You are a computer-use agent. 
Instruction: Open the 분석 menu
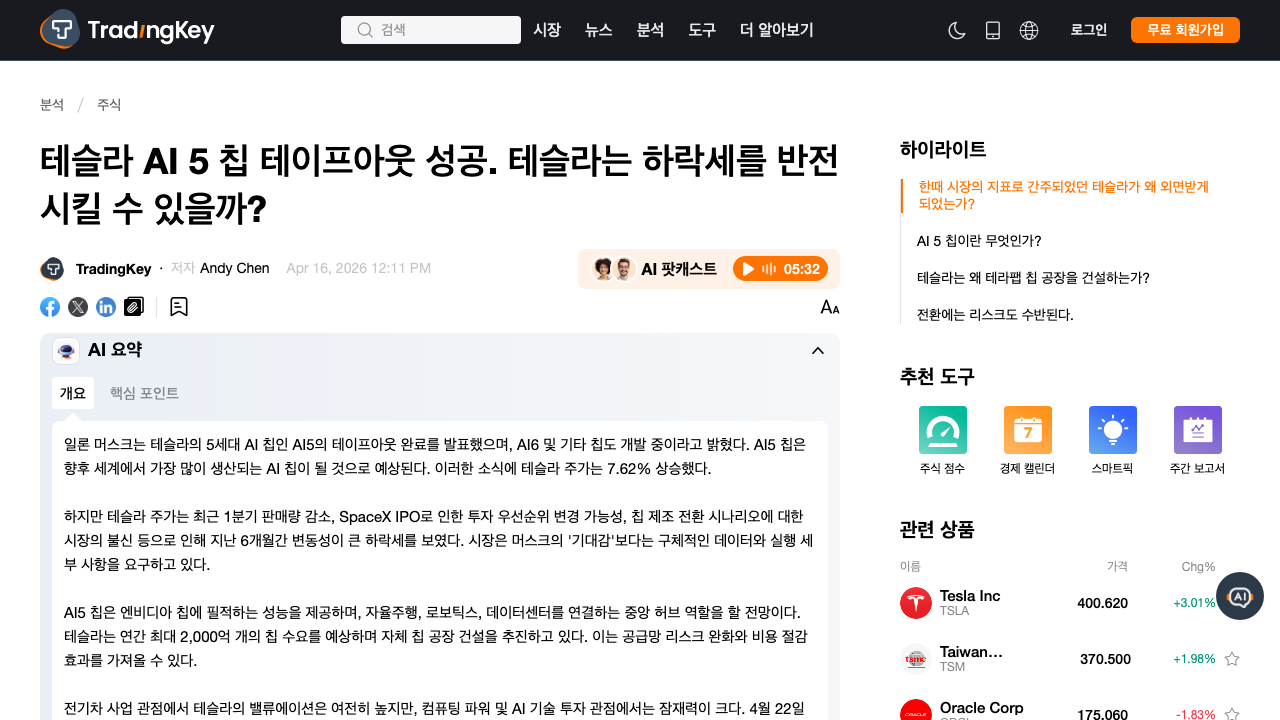click(650, 30)
